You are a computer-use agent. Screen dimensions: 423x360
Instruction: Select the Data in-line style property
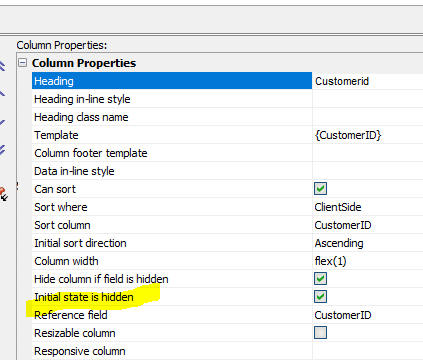(x=172, y=171)
